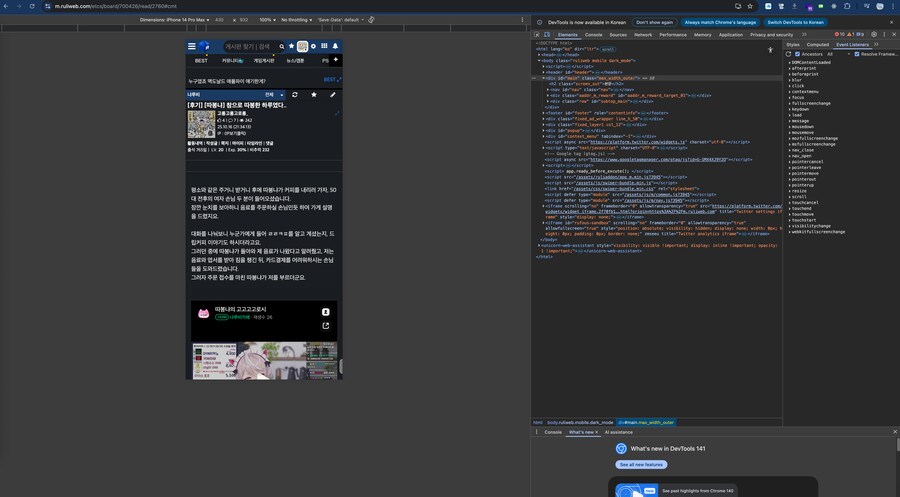Switch to the Network tab
Screen dimensions: 900x497
point(643,34)
